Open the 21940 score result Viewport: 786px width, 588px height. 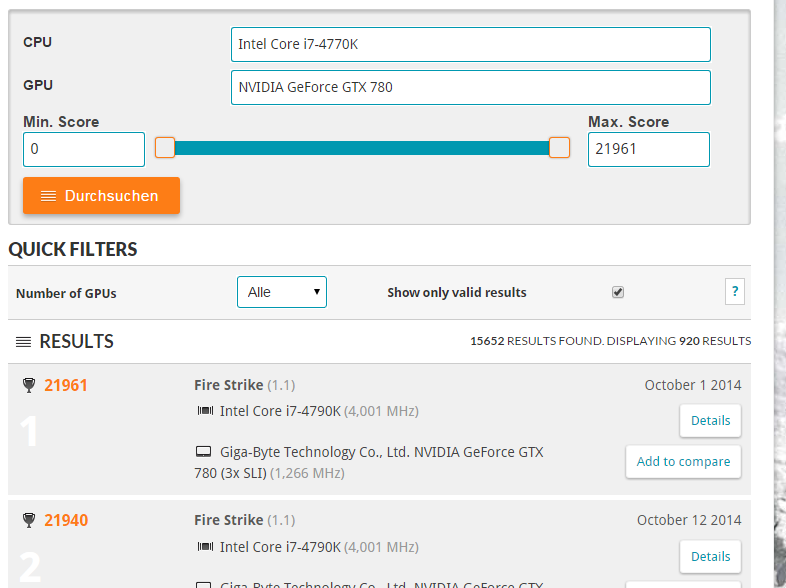(66, 520)
